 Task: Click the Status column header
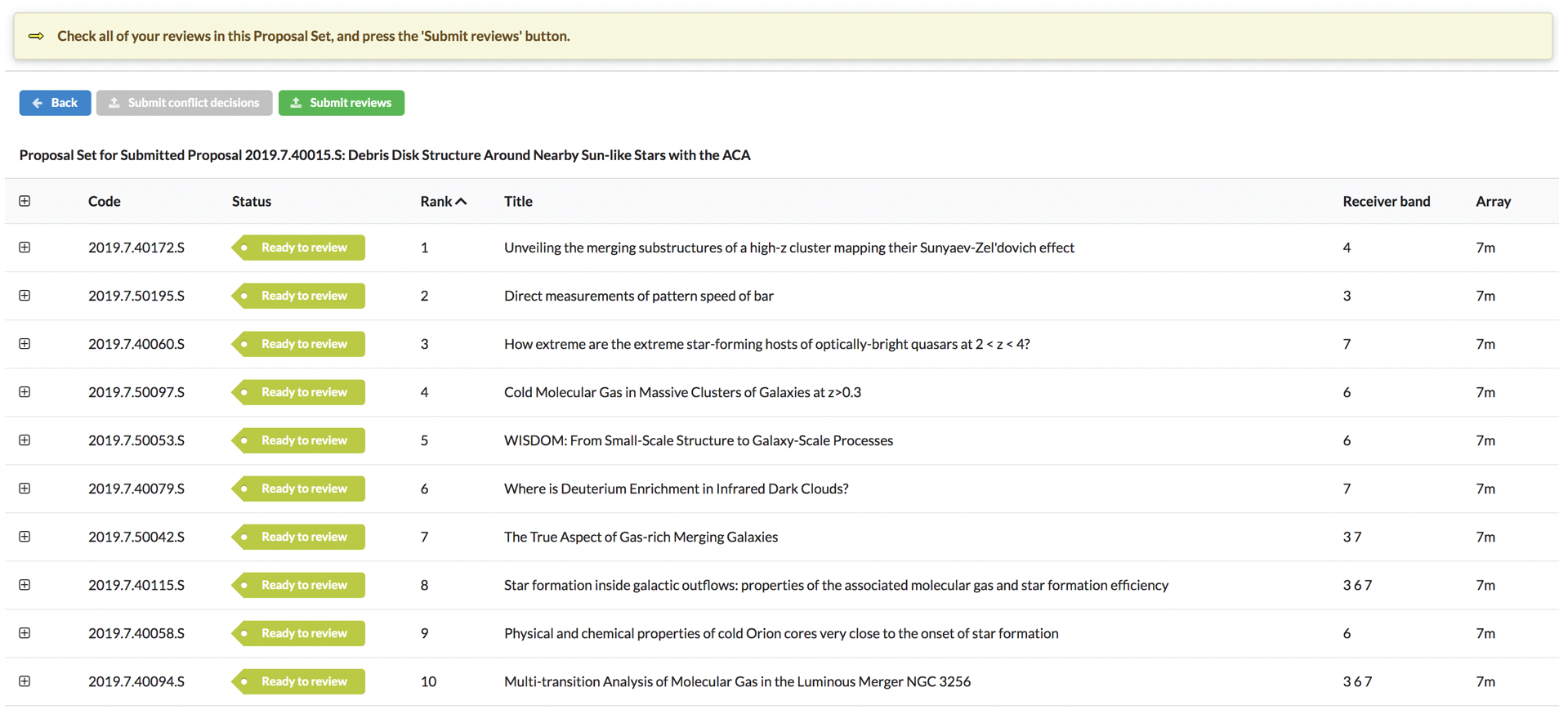click(251, 202)
